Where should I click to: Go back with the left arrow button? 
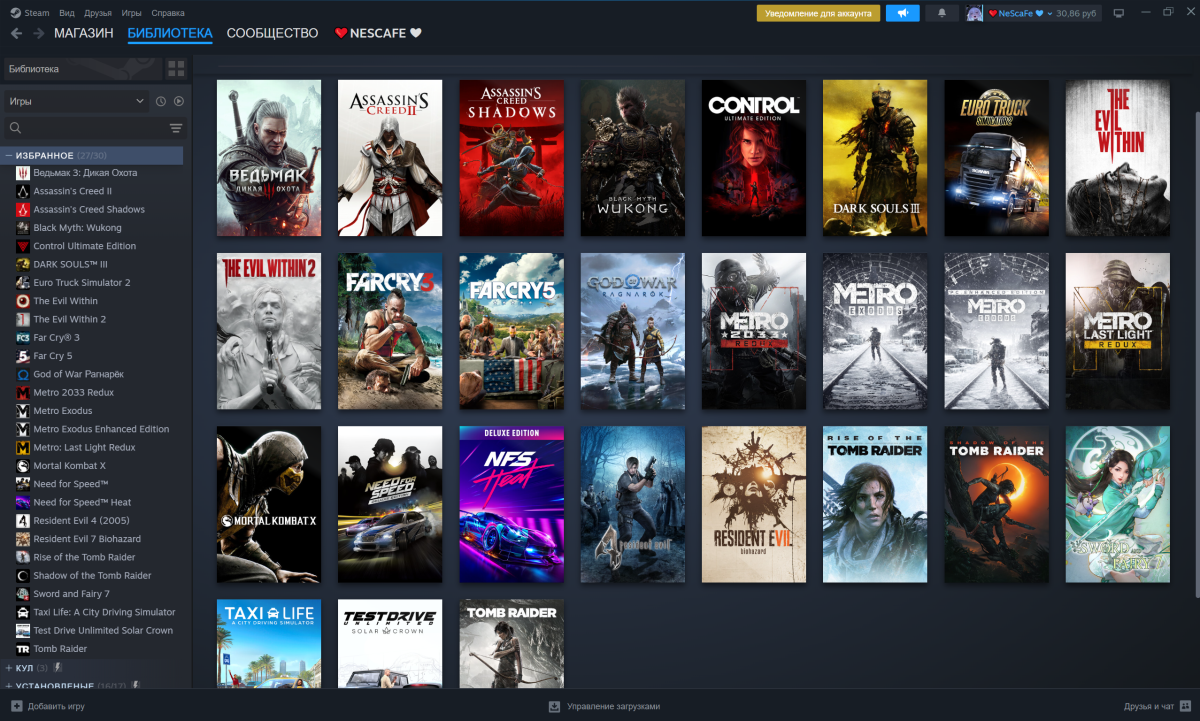pos(16,33)
